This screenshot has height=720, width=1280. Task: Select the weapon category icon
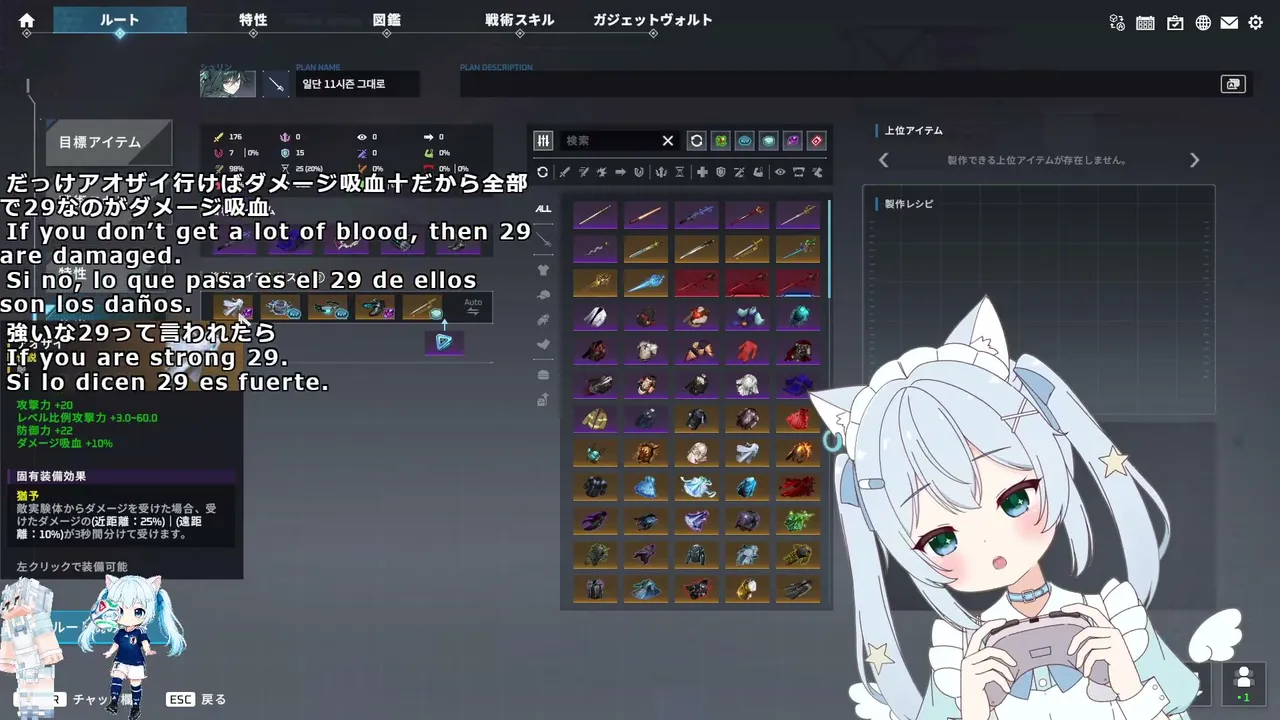coord(544,239)
